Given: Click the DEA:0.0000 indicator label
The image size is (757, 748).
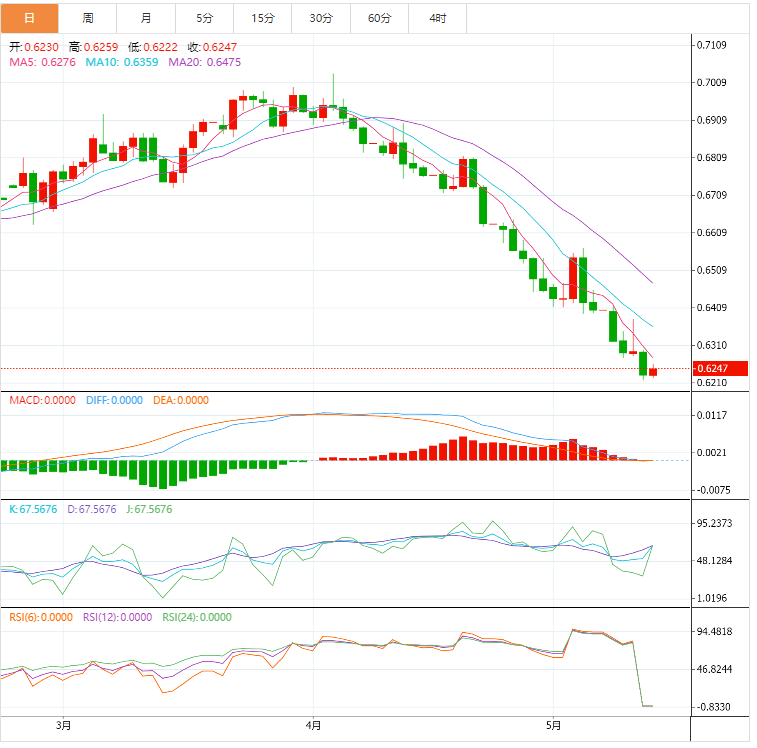Looking at the screenshot, I should pyautogui.click(x=181, y=400).
